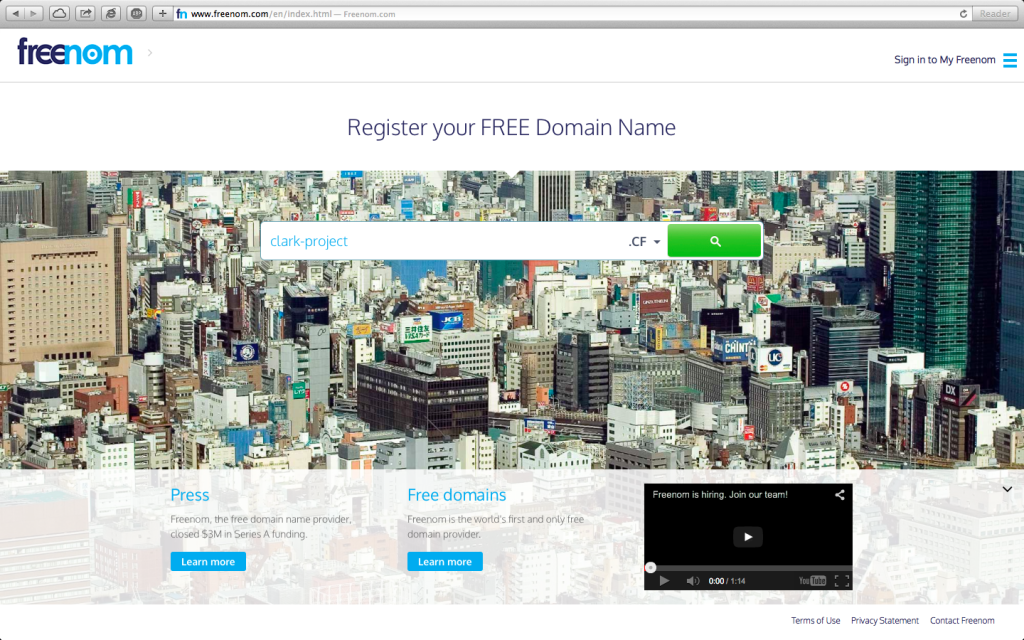
Task: Click the Freenom site favicon in the address bar
Action: pyautogui.click(x=182, y=14)
